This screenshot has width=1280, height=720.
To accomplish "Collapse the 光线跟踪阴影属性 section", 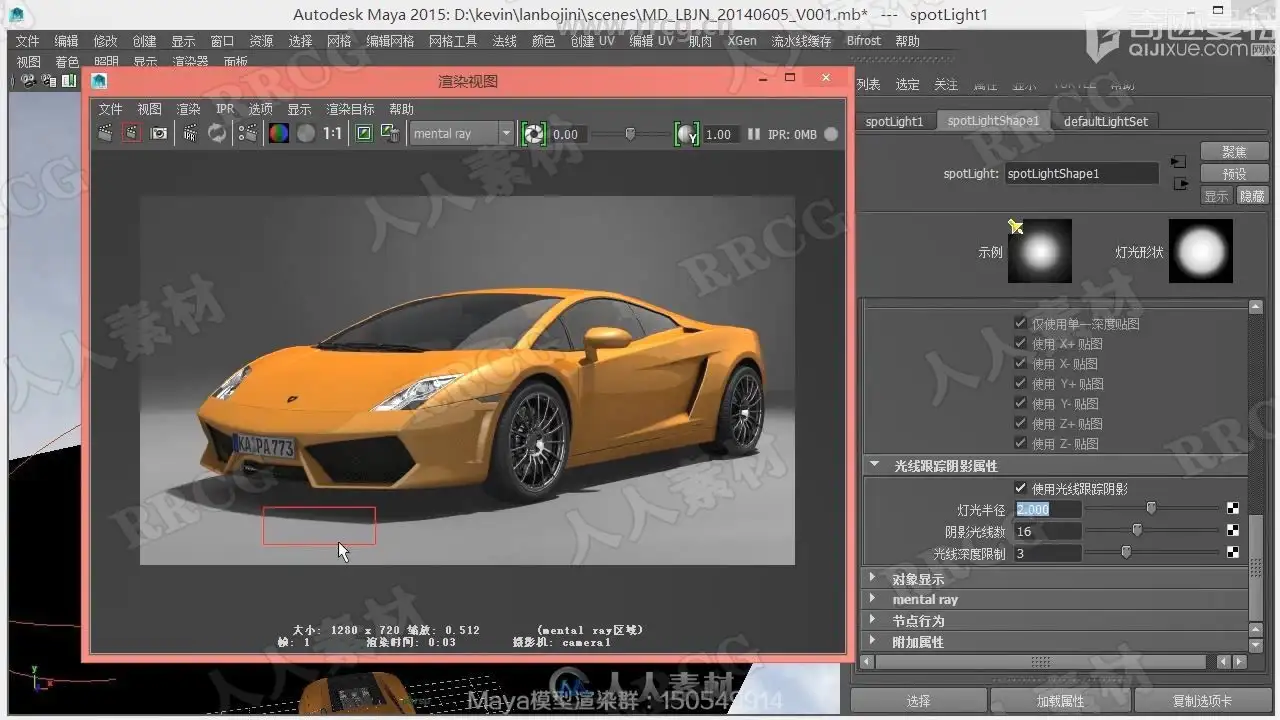I will coord(874,465).
